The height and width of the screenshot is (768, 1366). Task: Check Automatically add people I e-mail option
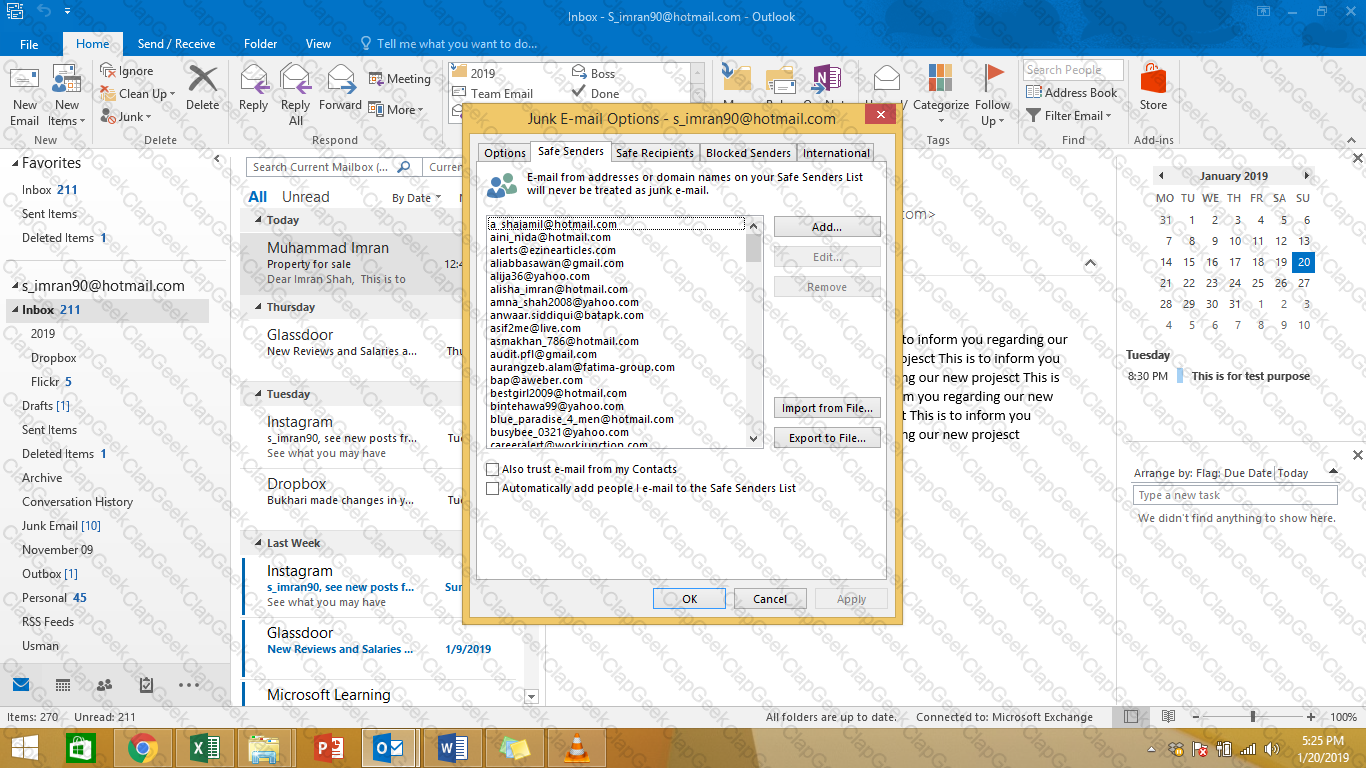[492, 488]
